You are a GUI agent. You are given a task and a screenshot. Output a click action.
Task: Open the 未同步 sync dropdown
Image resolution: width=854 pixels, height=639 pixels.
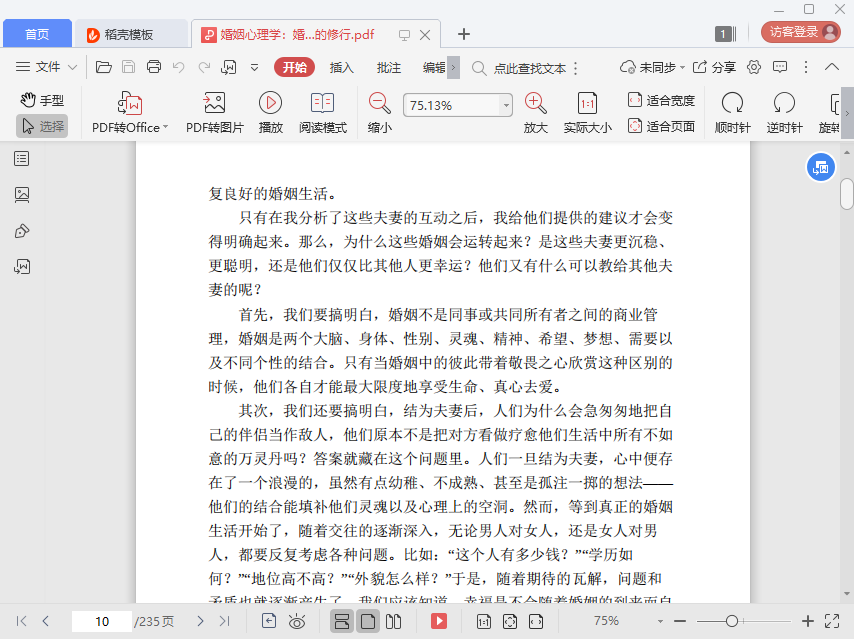tap(652, 68)
